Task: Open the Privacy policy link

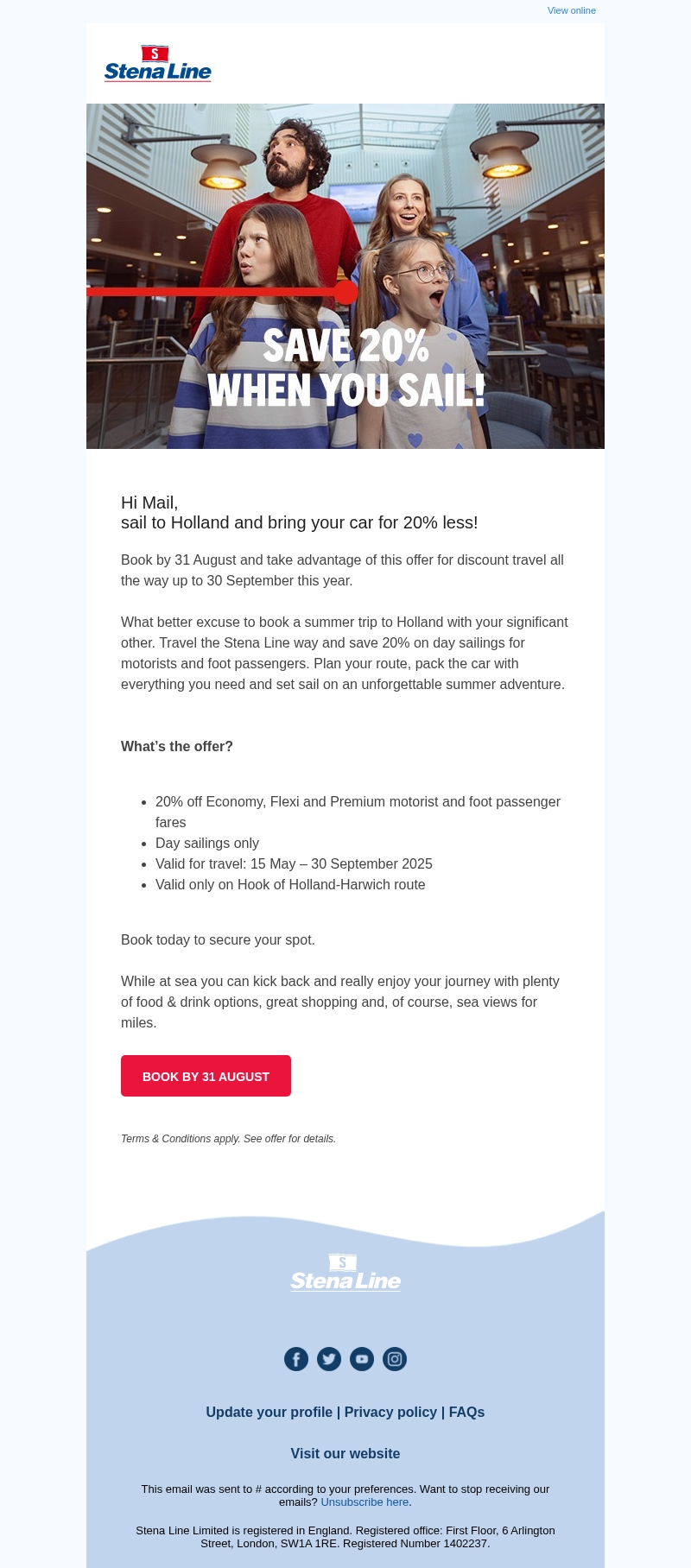Action: [x=390, y=1413]
